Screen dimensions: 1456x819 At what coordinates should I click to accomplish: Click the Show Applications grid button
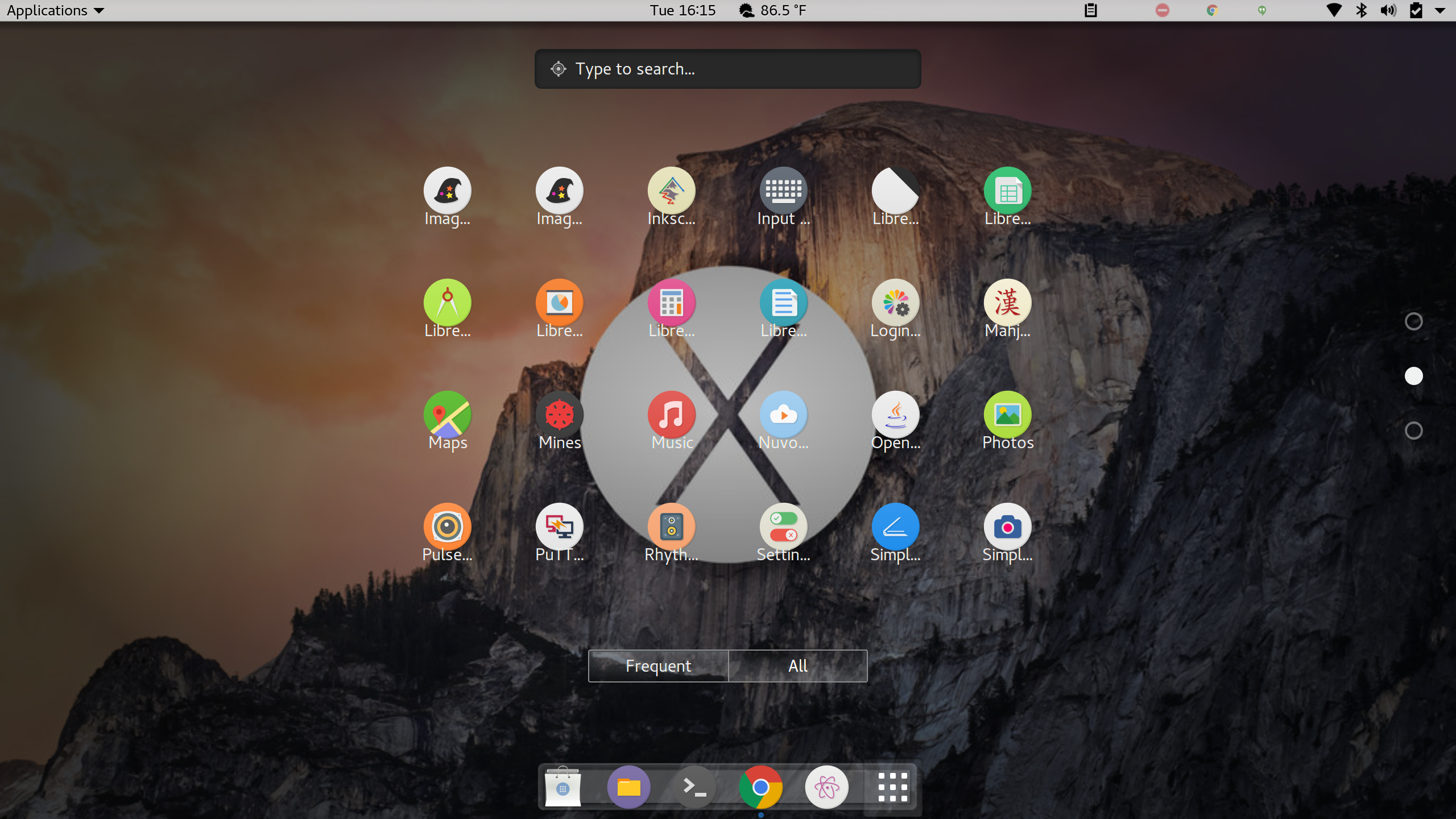point(892,787)
